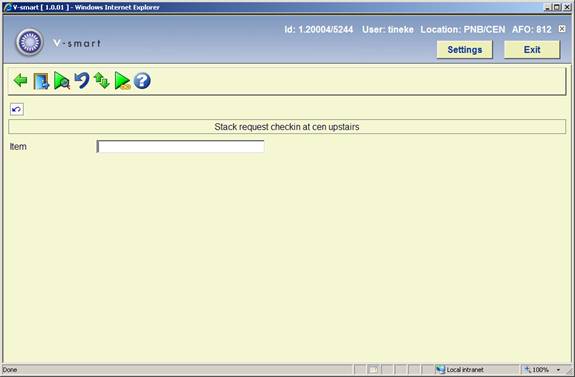Focus the Item input field
The width and height of the screenshot is (575, 377).
(180, 147)
